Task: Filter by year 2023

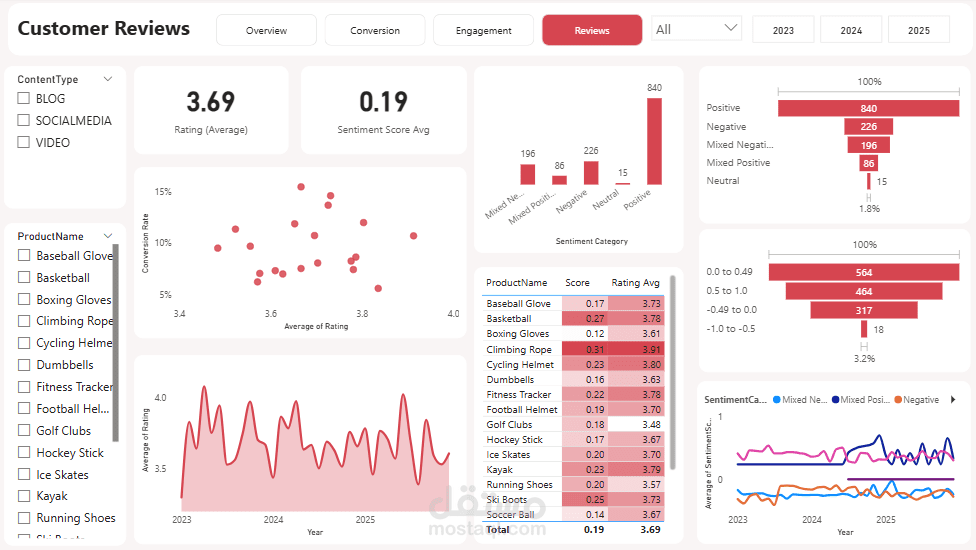Action: pos(783,30)
